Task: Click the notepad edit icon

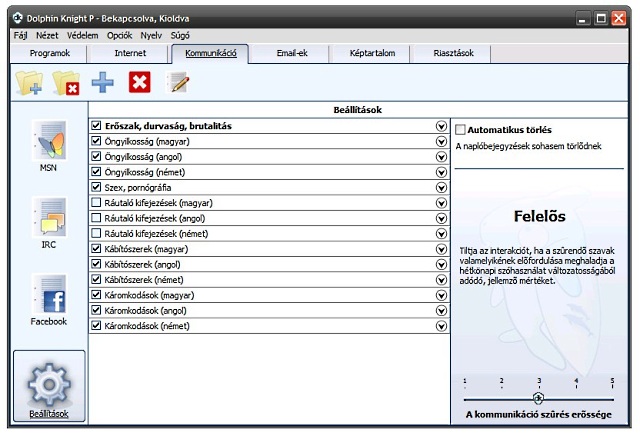Action: 178,83
